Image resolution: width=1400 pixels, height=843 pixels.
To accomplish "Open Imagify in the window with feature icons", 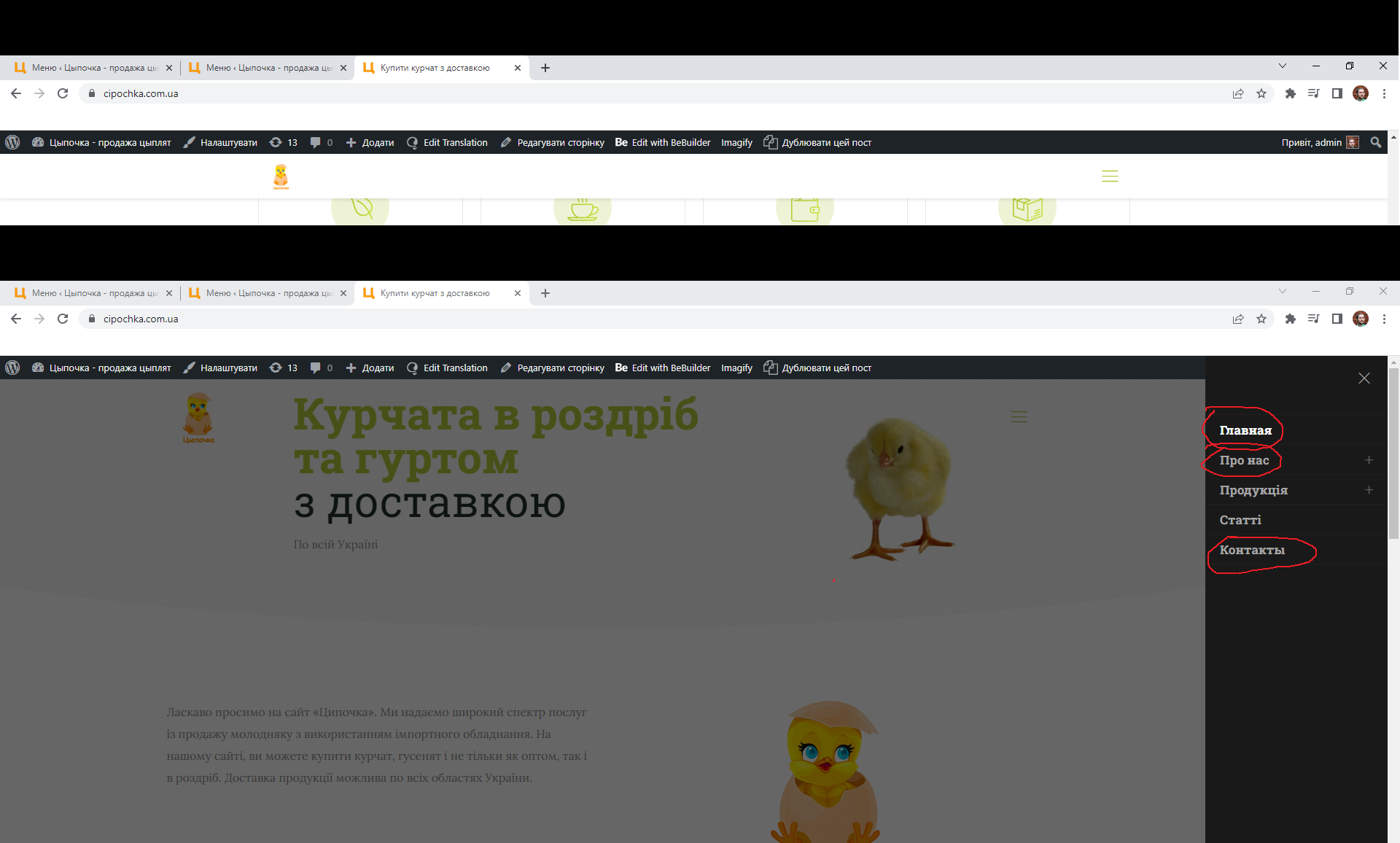I will coord(736,142).
